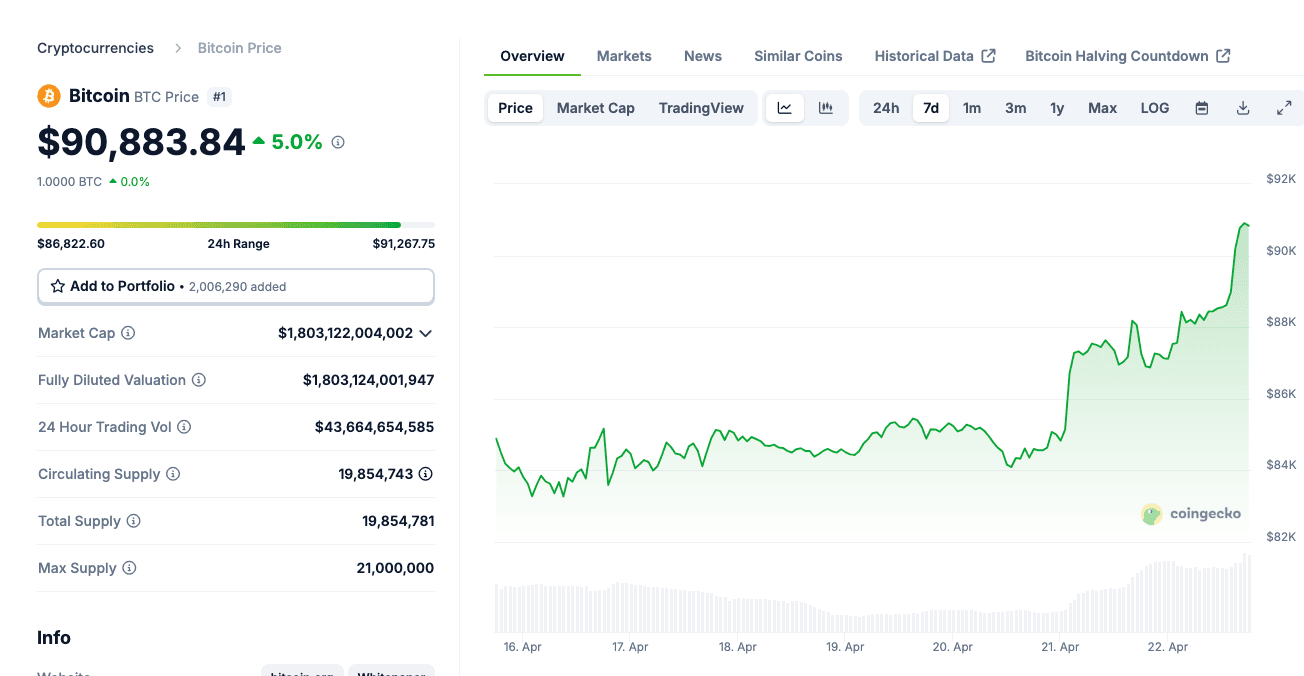1304x676 pixels.
Task: Select the Price chart mode
Action: (516, 108)
